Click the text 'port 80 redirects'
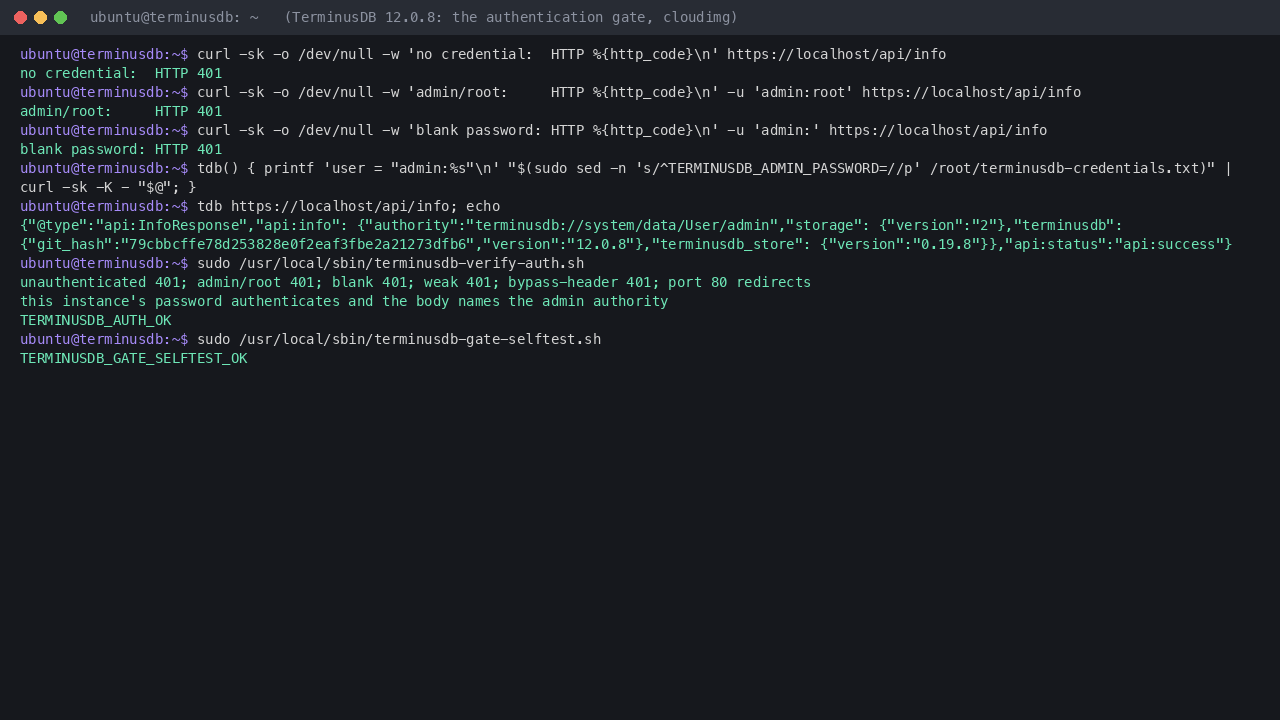Image resolution: width=1280 pixels, height=720 pixels. pyautogui.click(x=739, y=282)
